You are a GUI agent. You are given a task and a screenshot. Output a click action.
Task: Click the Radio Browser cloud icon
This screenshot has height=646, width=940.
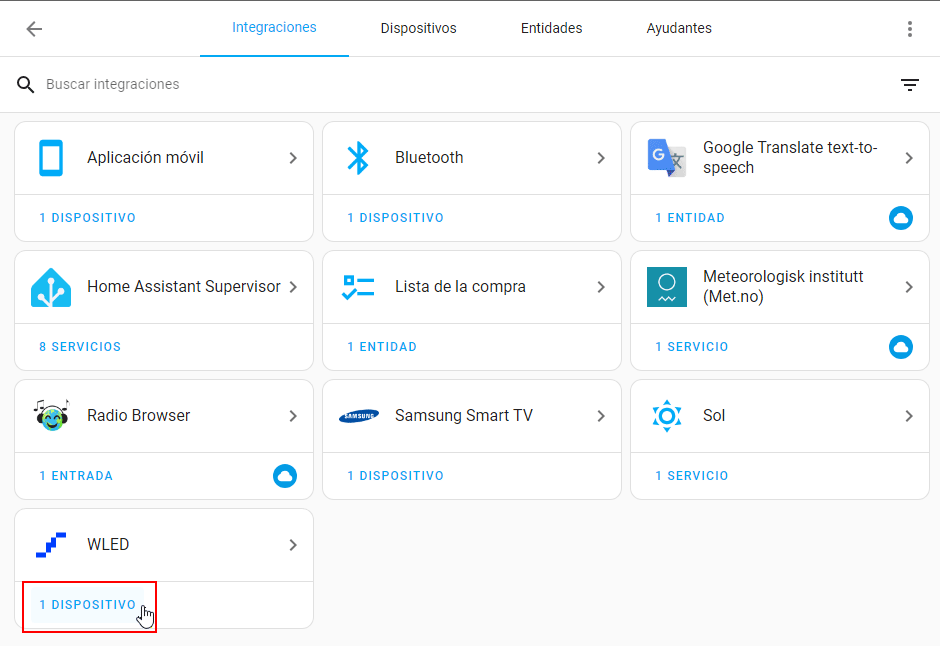click(285, 476)
